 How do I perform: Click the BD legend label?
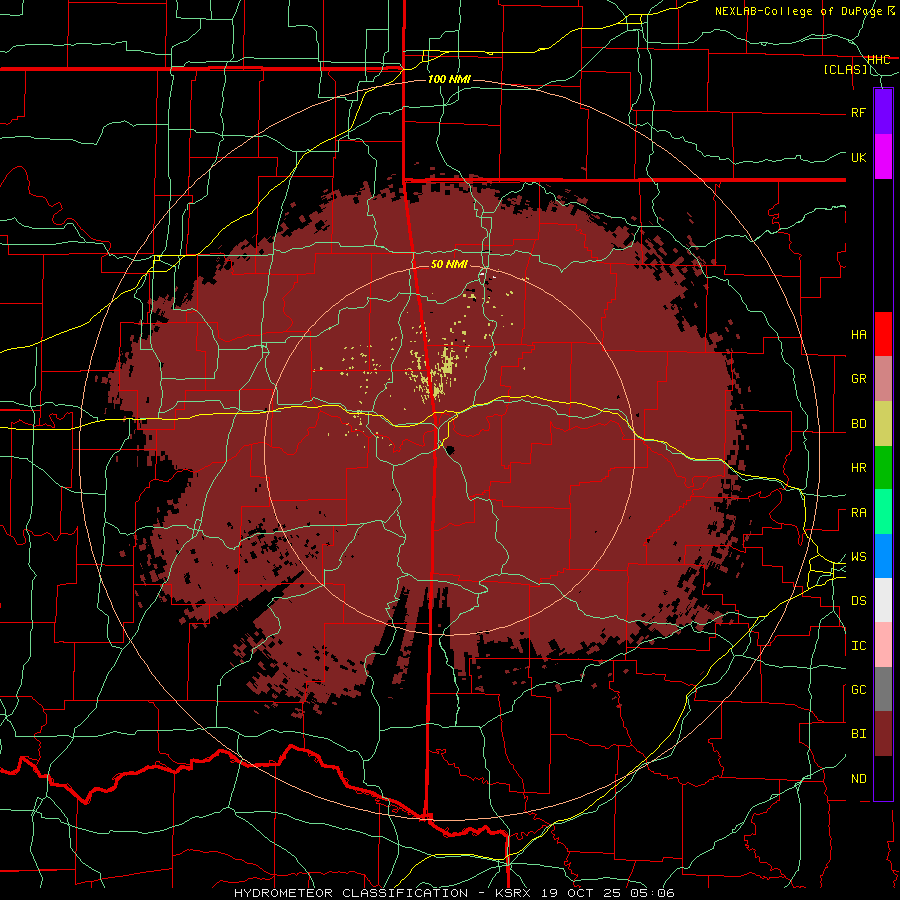[x=858, y=424]
